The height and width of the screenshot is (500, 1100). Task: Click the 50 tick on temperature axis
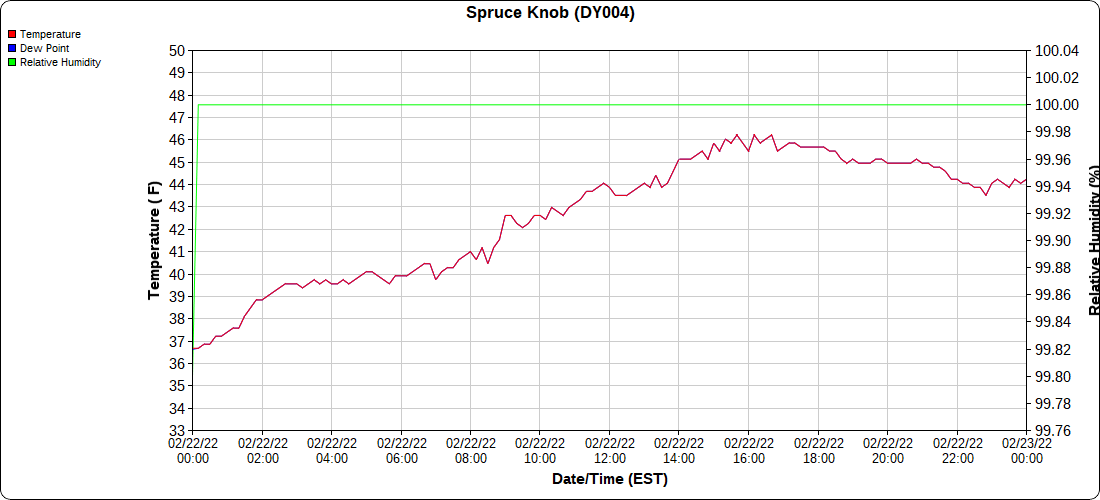click(177, 51)
